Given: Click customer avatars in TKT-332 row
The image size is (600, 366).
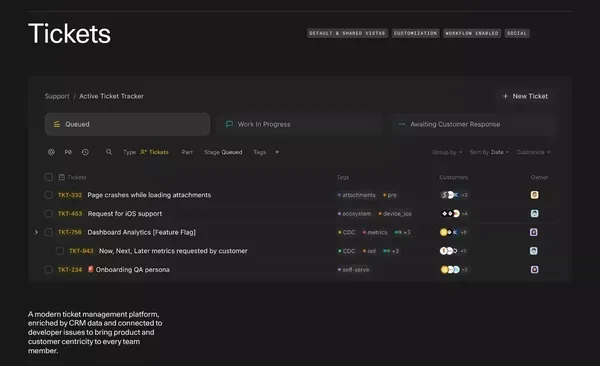Looking at the screenshot, I should pyautogui.click(x=454, y=195).
